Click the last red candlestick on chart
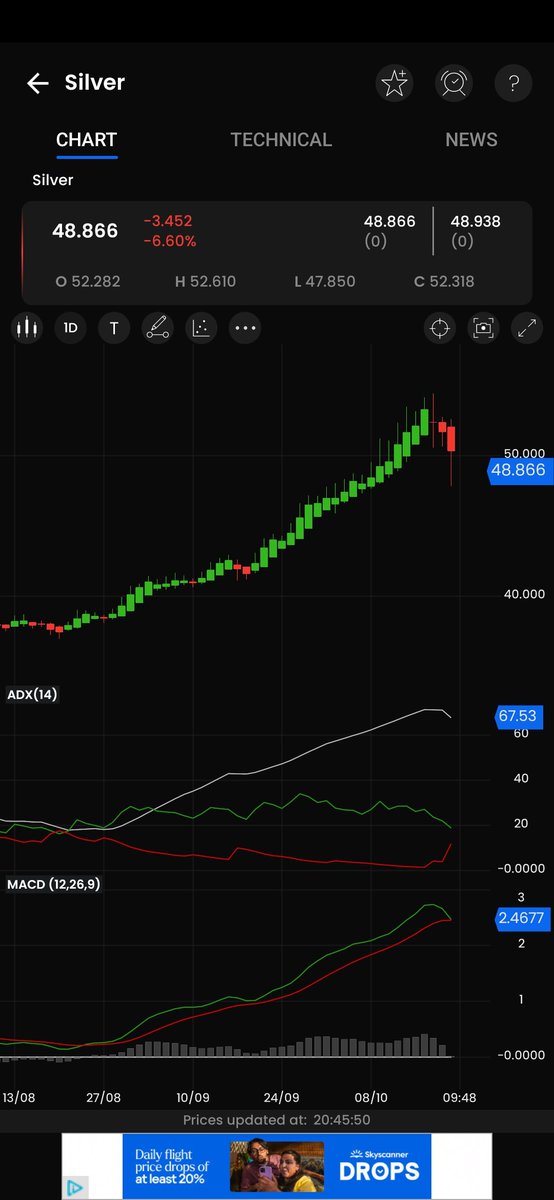 (x=451, y=439)
